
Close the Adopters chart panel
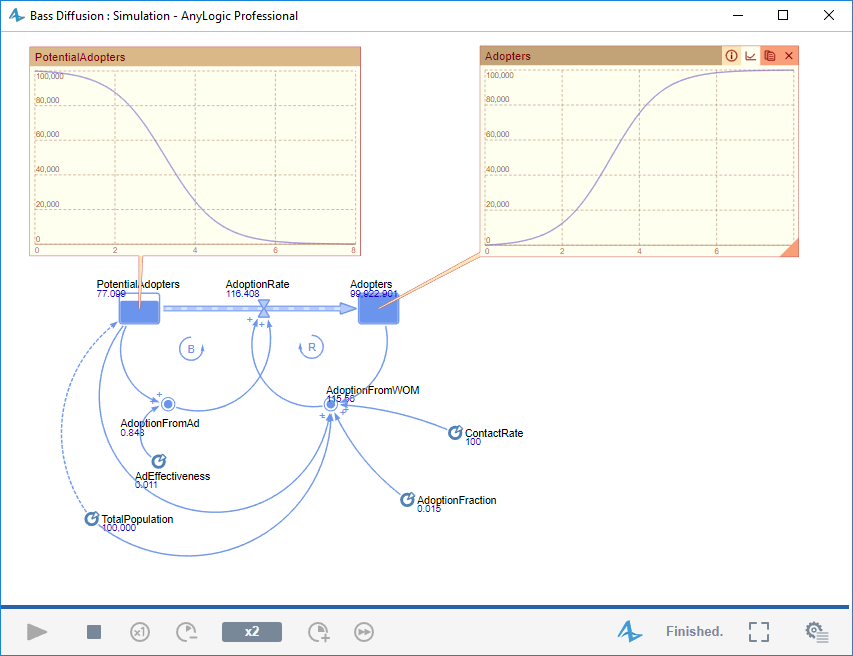(x=789, y=55)
